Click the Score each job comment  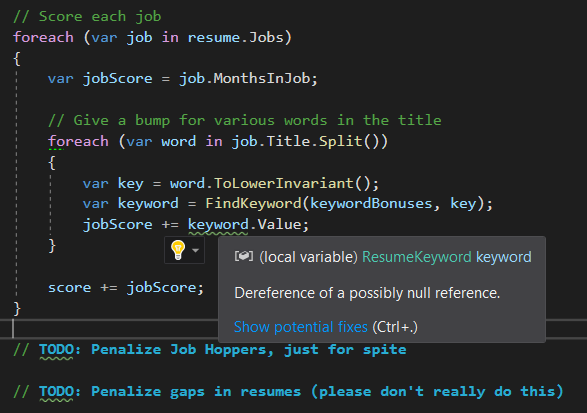(87, 16)
